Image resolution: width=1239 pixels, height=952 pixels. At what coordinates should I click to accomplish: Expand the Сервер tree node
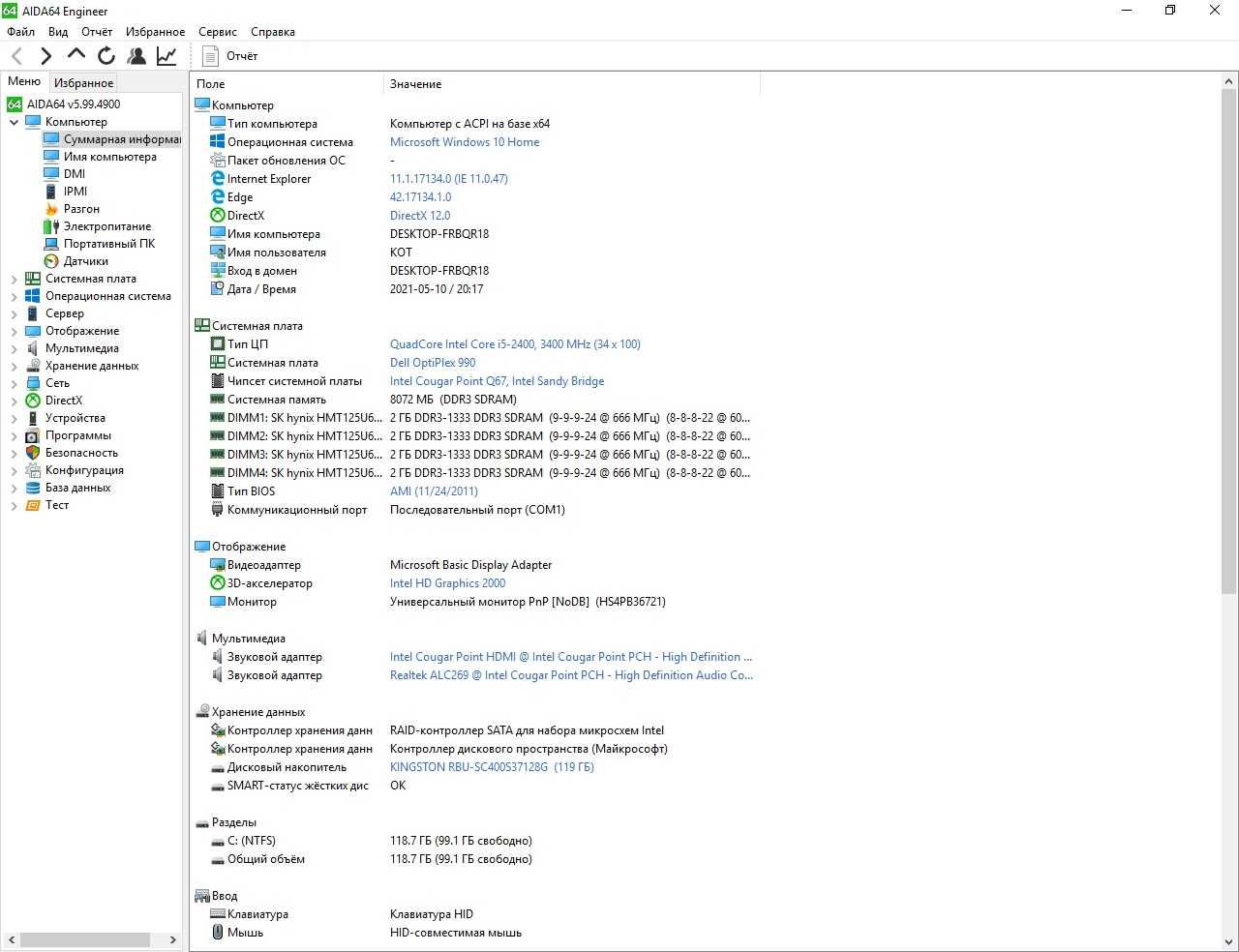coord(14,313)
